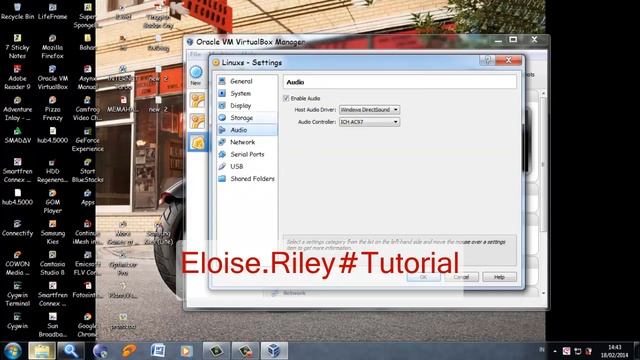Open the Host Audio Driver dropdown
The image size is (640, 360).
tap(369, 110)
